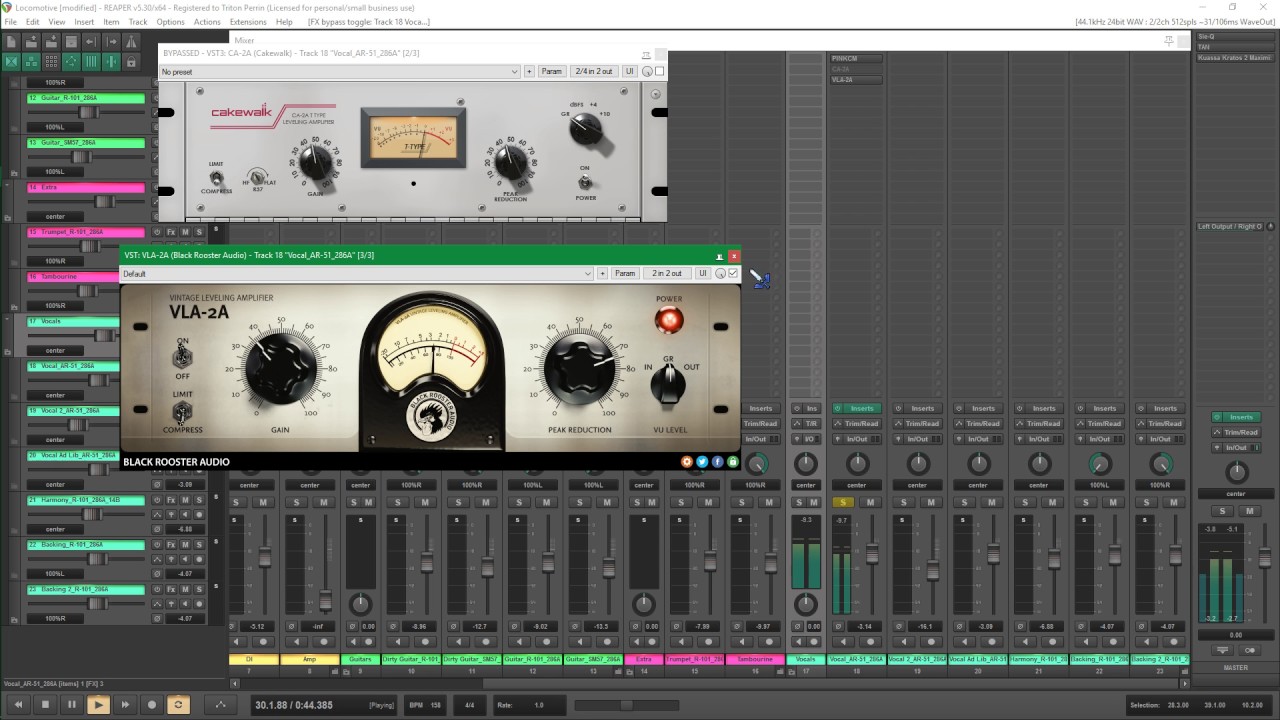
Task: Click the Play transport button
Action: point(98,705)
